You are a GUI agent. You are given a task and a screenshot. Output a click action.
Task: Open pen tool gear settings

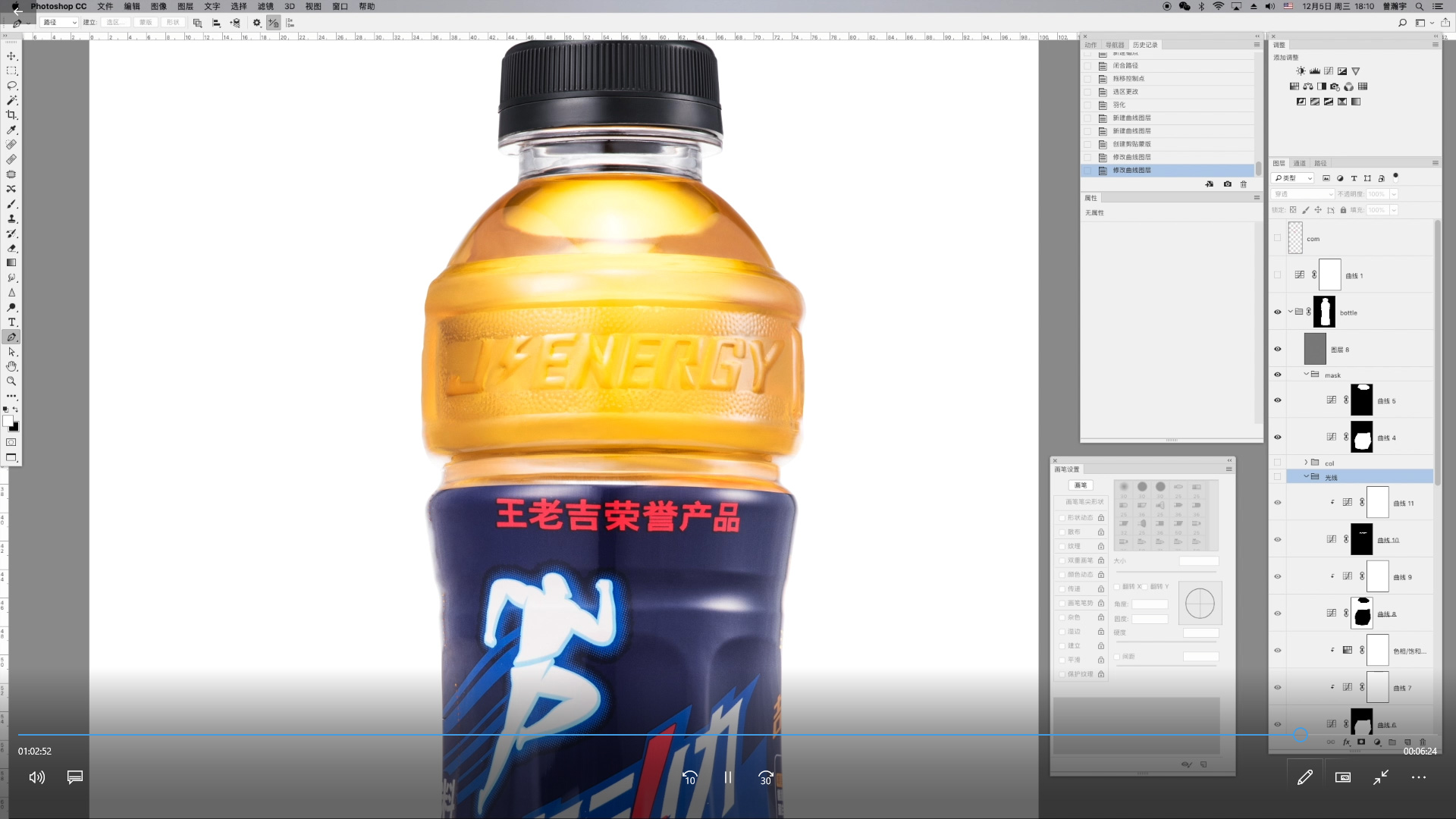click(x=257, y=23)
